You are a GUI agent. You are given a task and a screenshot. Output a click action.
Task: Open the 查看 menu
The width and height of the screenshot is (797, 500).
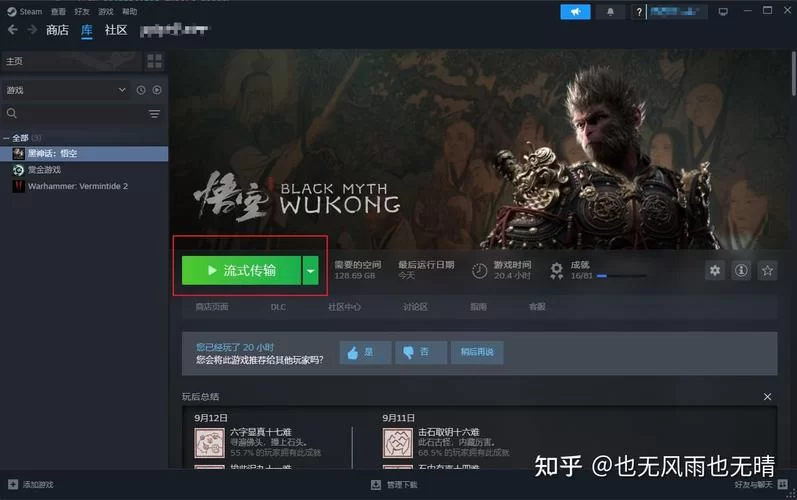tap(58, 12)
